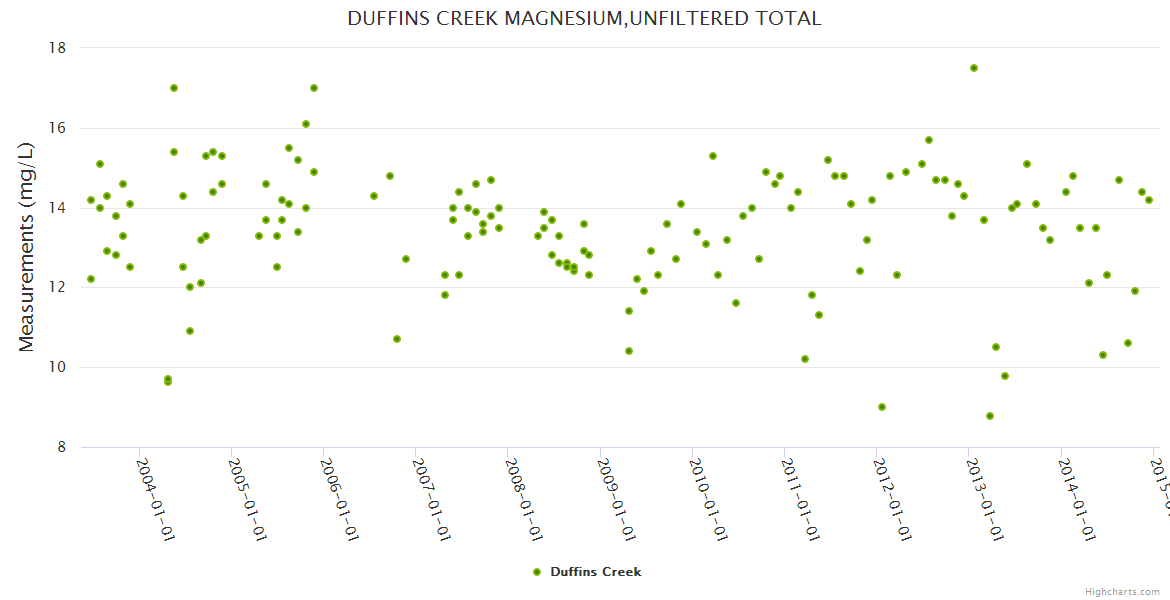Click the 18 label on the y-axis
The image size is (1170, 600).
point(58,48)
